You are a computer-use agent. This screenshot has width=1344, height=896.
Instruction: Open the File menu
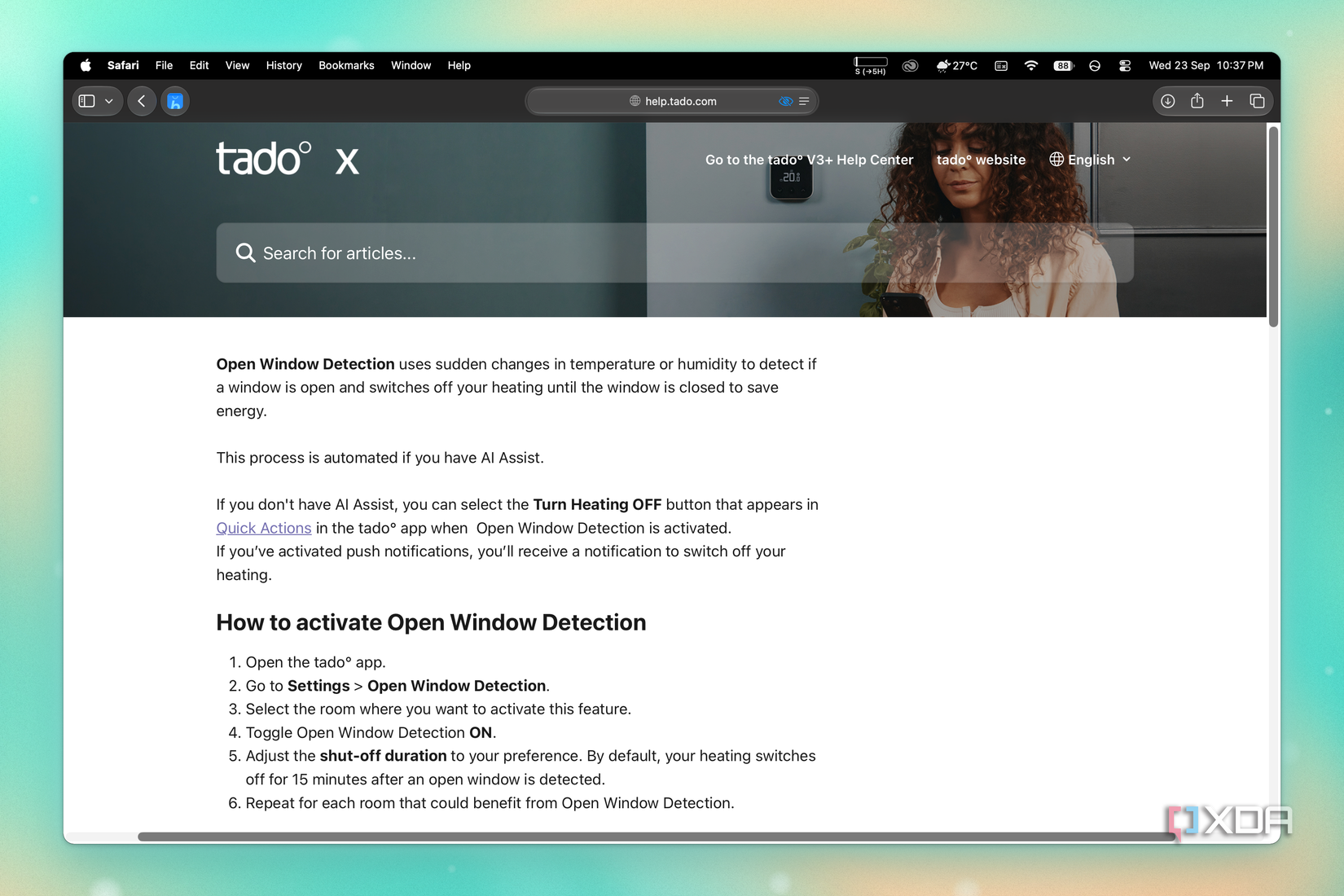(164, 65)
